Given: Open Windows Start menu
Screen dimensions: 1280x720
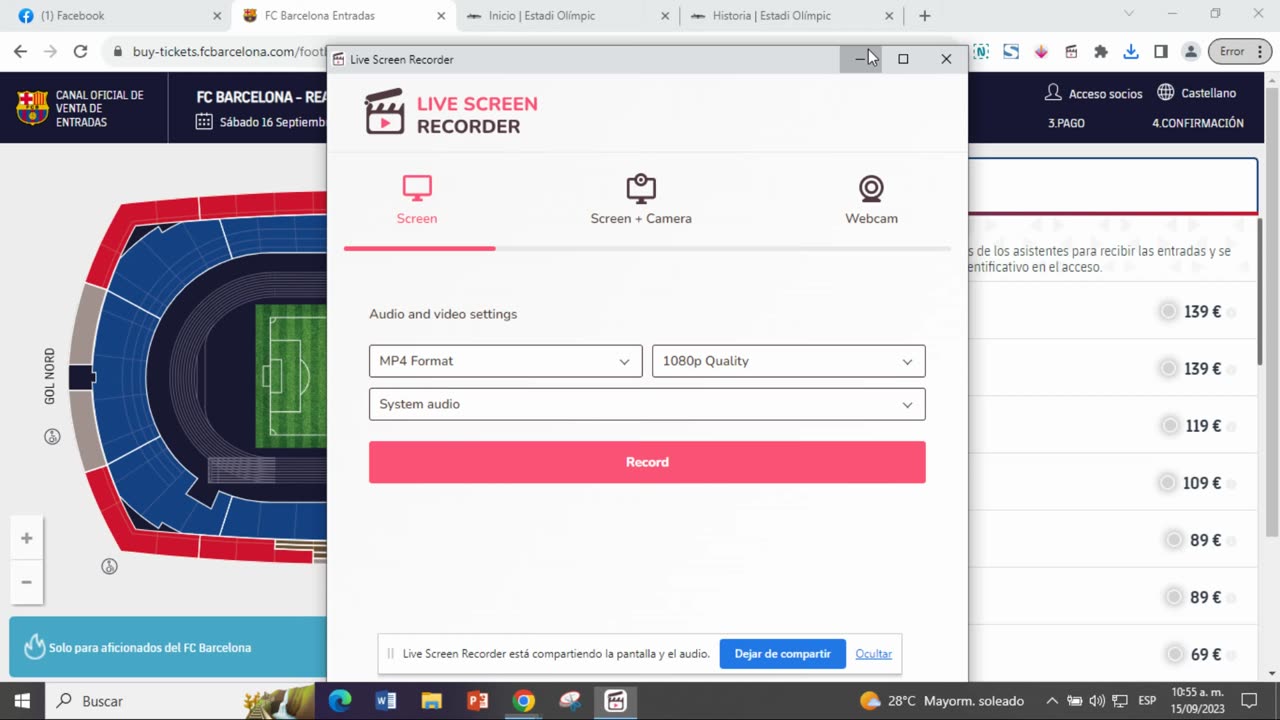Looking at the screenshot, I should click(22, 701).
